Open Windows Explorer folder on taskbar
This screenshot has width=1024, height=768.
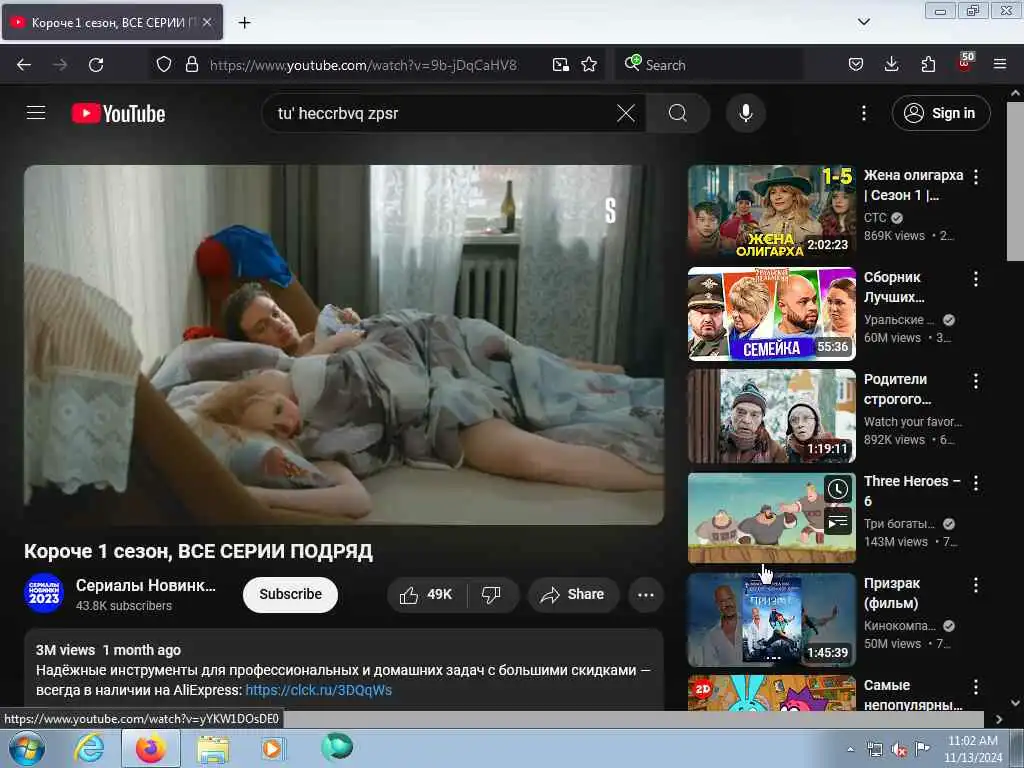point(213,748)
